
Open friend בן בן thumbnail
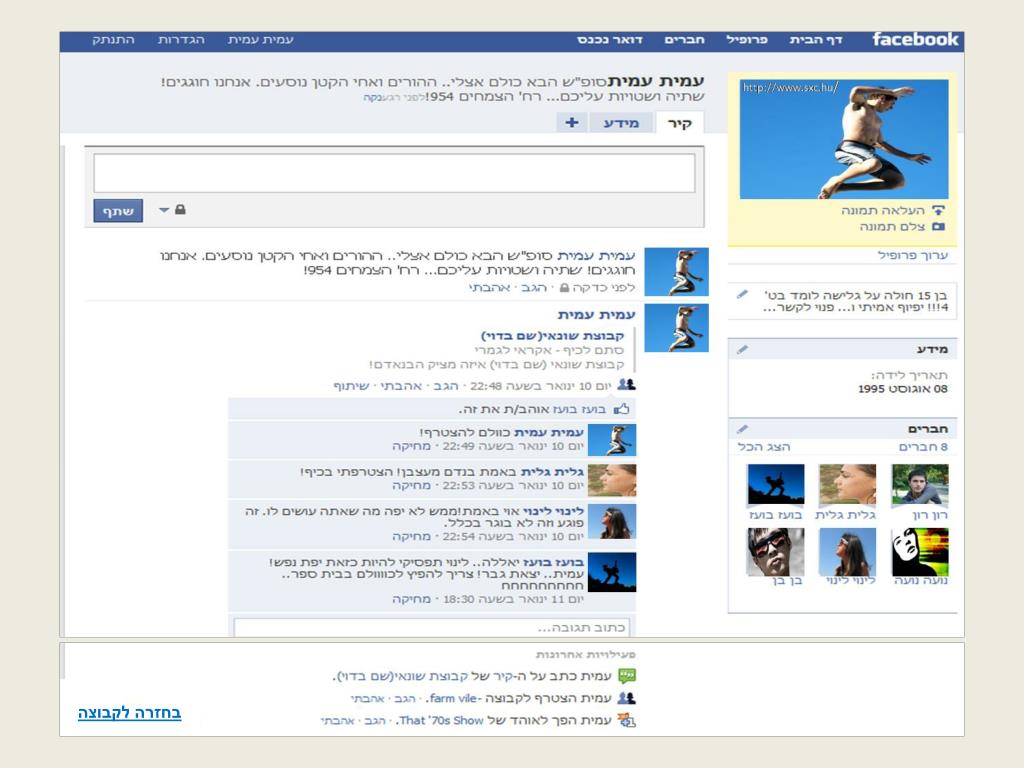coord(776,552)
